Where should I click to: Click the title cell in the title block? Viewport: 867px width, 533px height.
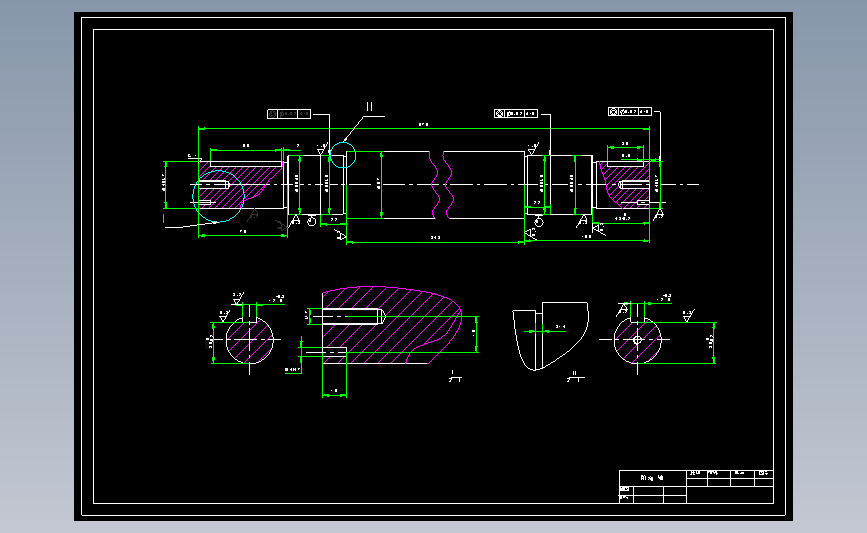pos(652,478)
